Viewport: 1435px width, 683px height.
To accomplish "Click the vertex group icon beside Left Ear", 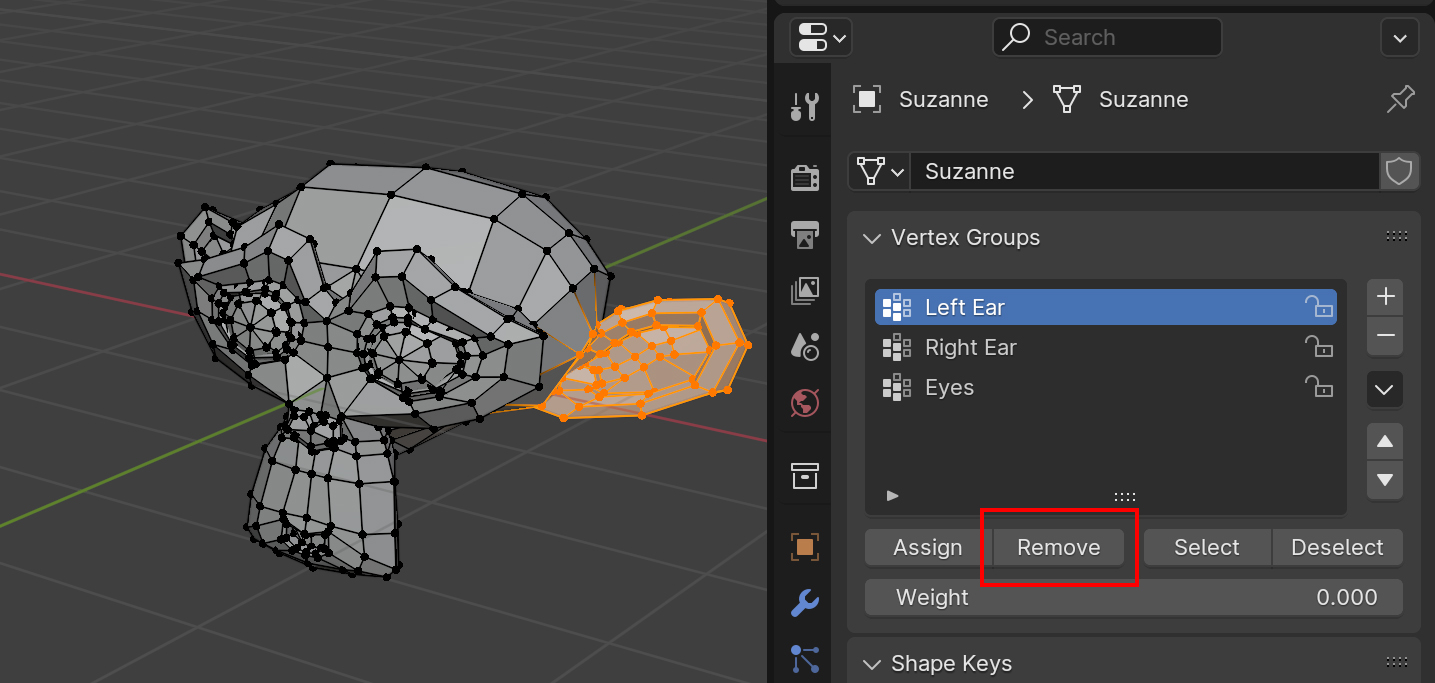I will pos(897,307).
